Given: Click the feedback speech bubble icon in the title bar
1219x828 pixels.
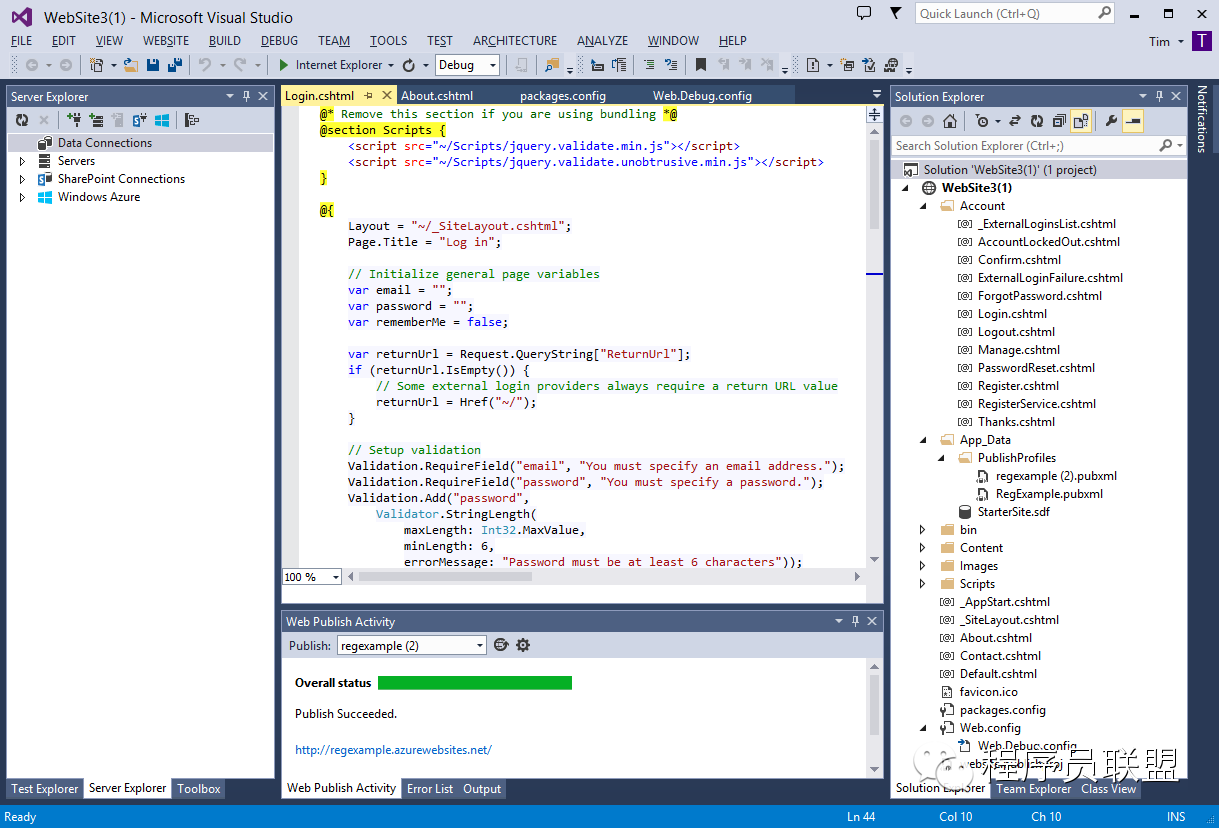Looking at the screenshot, I should coord(865,13).
